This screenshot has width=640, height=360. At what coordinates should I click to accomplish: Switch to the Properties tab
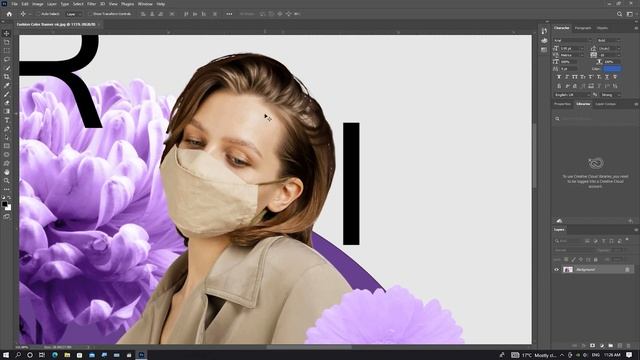click(x=562, y=104)
